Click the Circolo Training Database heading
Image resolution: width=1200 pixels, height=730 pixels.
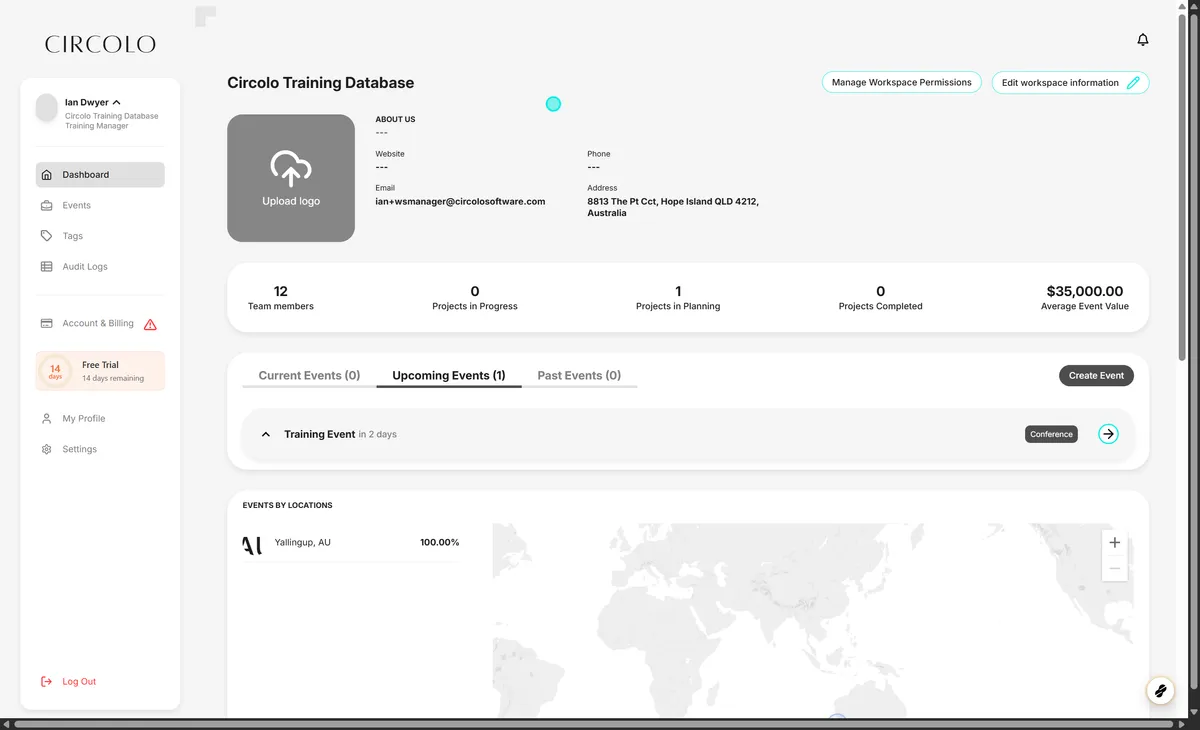320,83
